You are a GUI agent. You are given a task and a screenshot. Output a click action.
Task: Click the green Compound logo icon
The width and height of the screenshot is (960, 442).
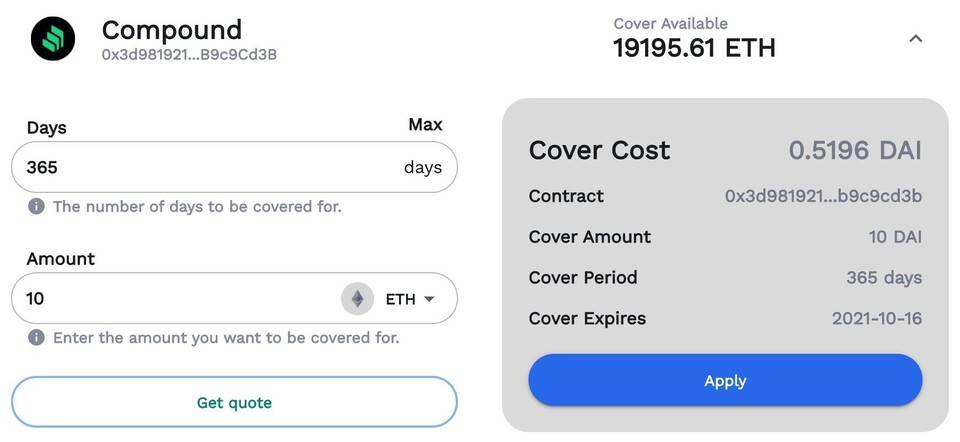click(x=53, y=39)
